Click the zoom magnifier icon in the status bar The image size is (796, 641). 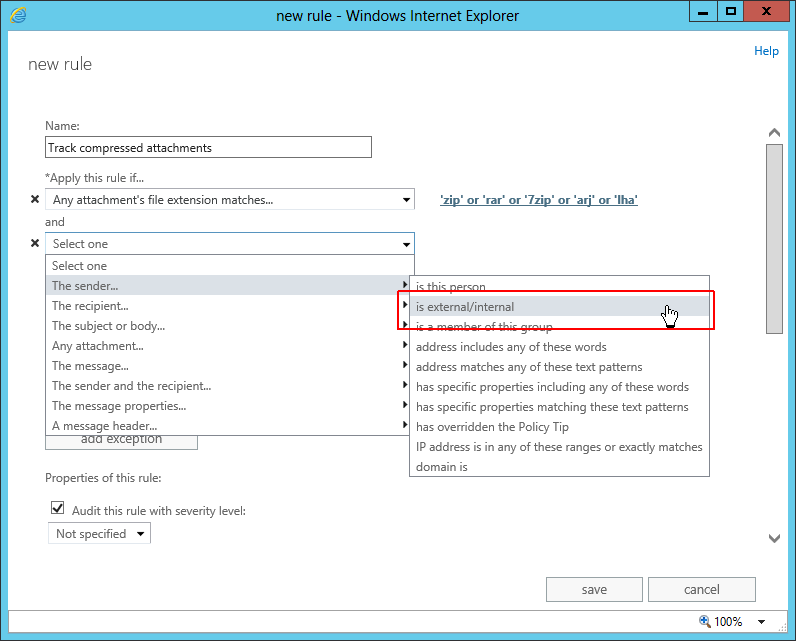point(705,621)
